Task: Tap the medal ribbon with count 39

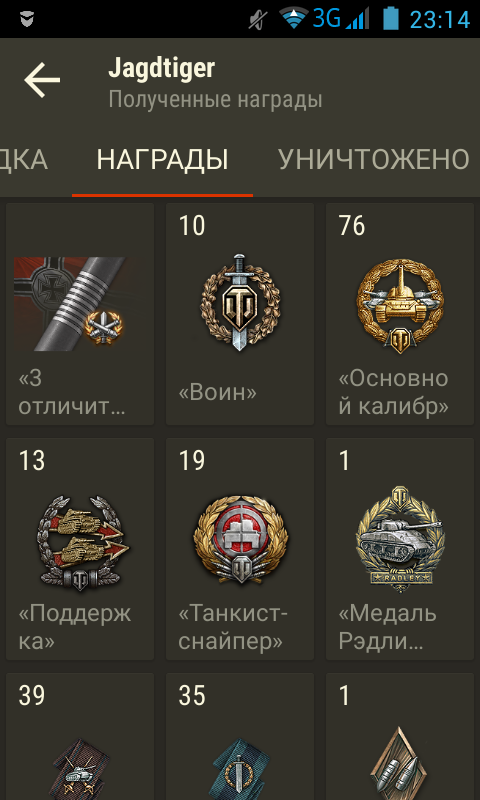Action: click(x=81, y=769)
